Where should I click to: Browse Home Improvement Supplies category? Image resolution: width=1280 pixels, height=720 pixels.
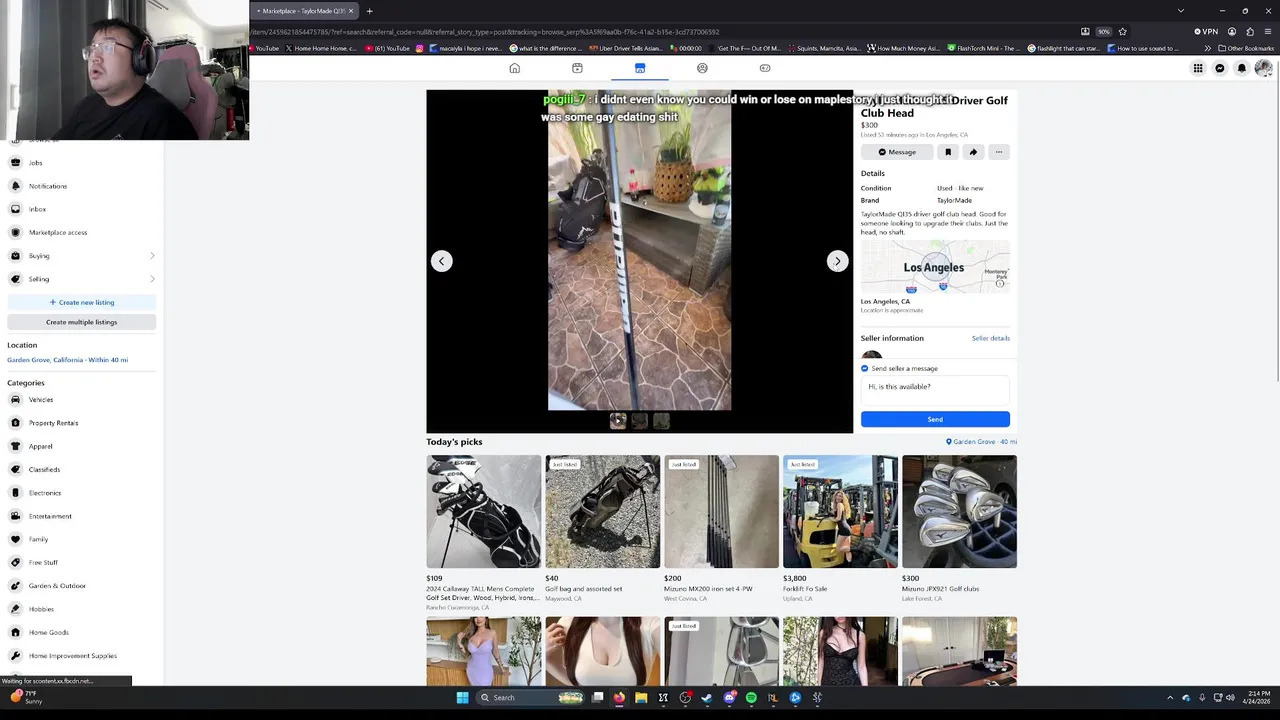[81, 656]
